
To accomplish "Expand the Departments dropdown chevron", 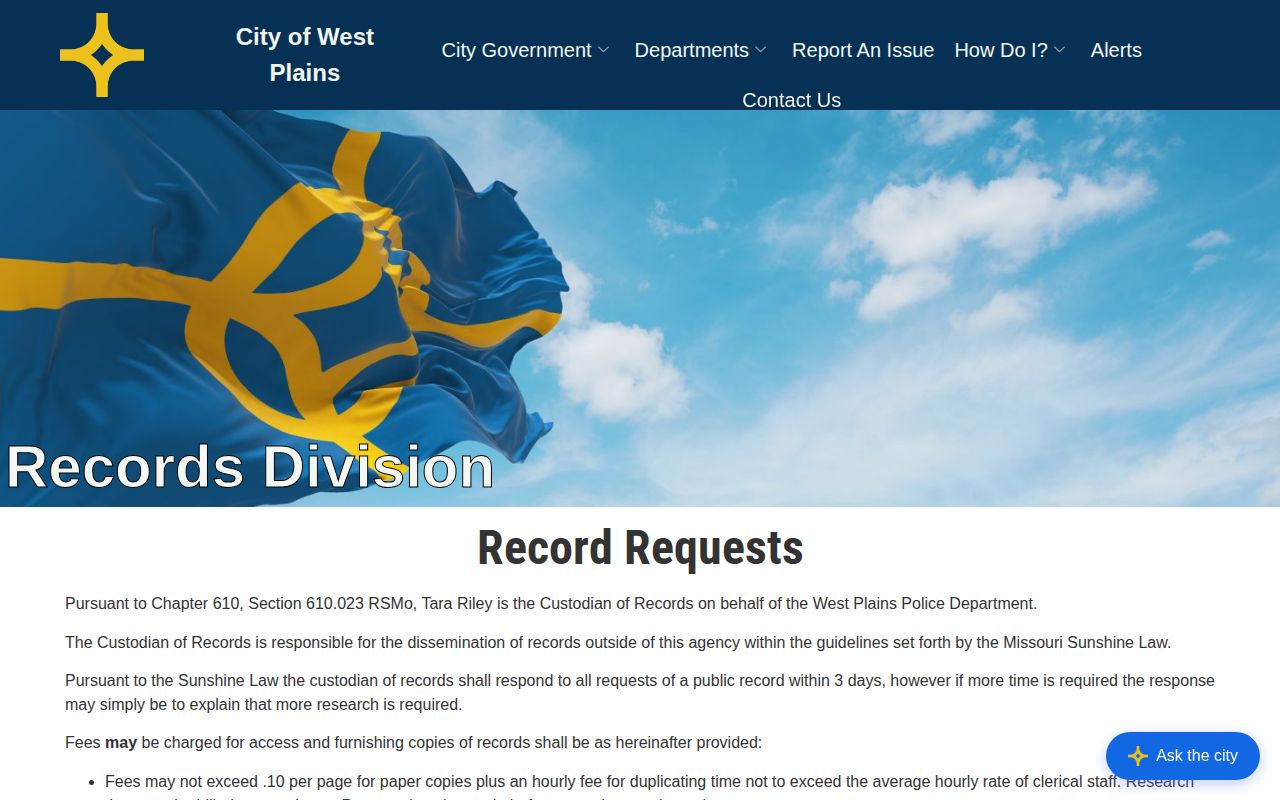I will click(761, 50).
